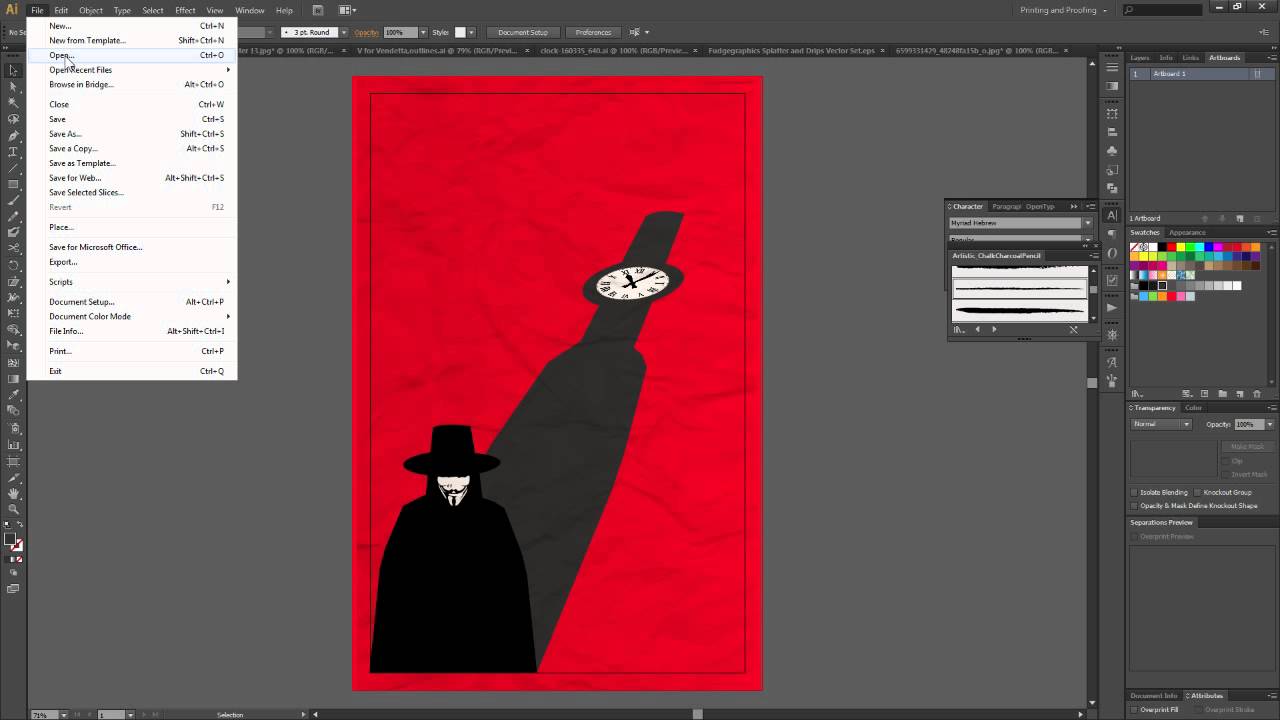Open the blending mode Normal dropdown
The height and width of the screenshot is (720, 1280).
[1161, 424]
